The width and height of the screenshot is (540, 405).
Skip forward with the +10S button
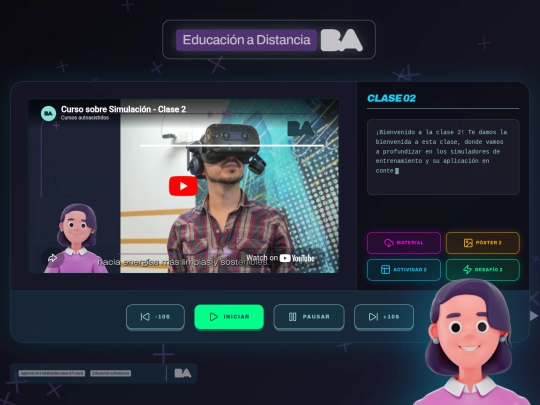coord(384,317)
